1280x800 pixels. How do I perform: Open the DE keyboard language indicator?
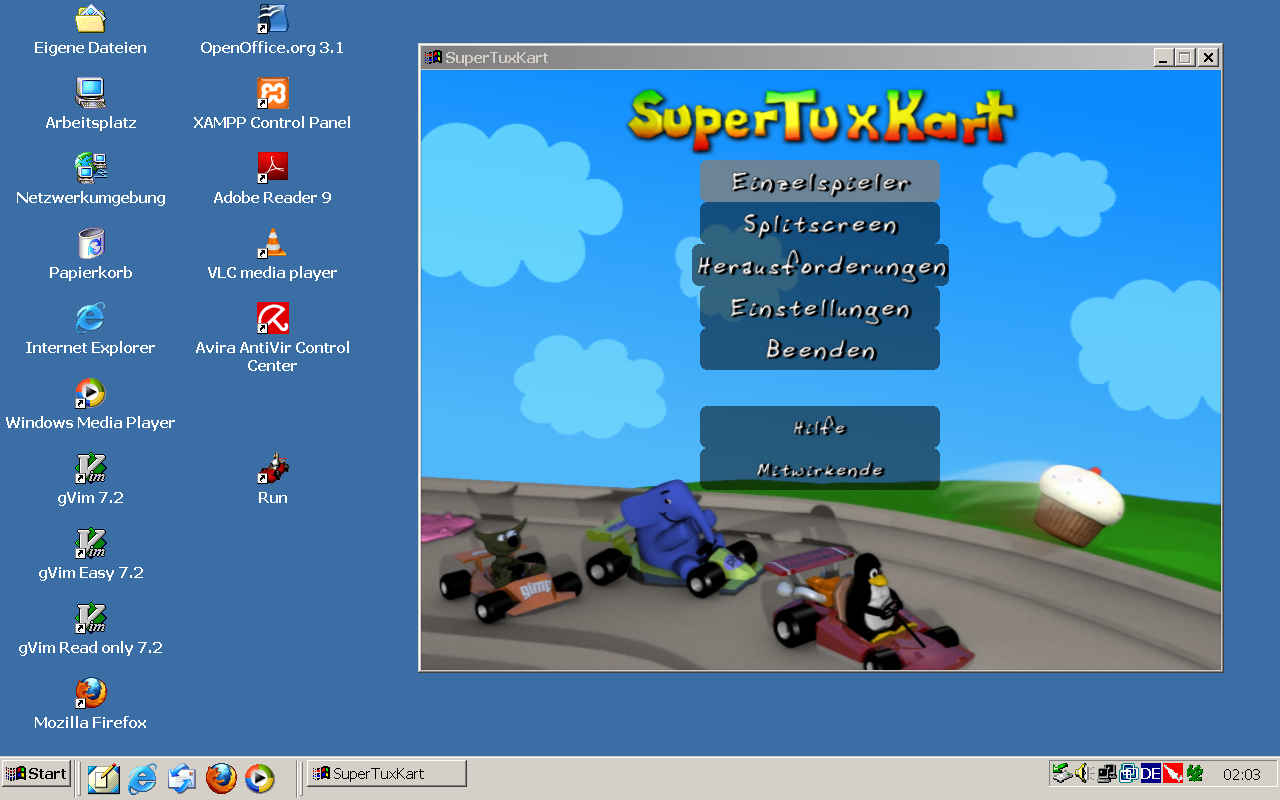point(1151,773)
